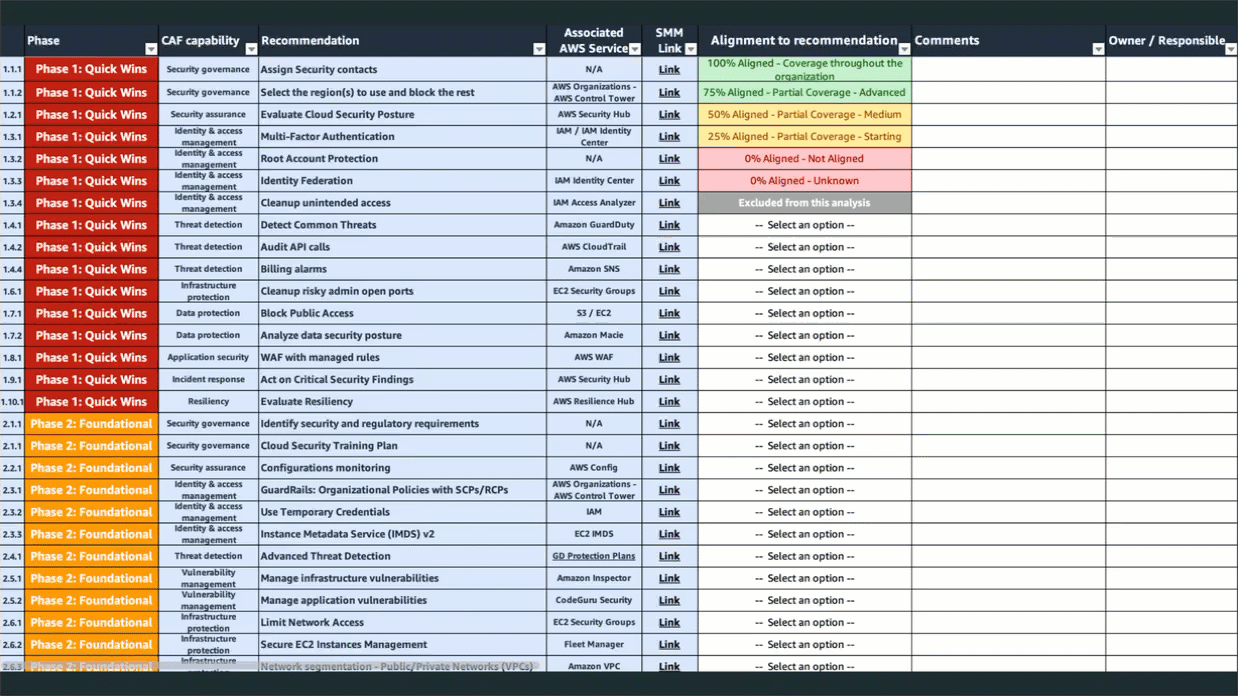Click Owner / Responsible cell for Identity Federation row
Viewport: 1238px width, 696px height.
(1172, 181)
